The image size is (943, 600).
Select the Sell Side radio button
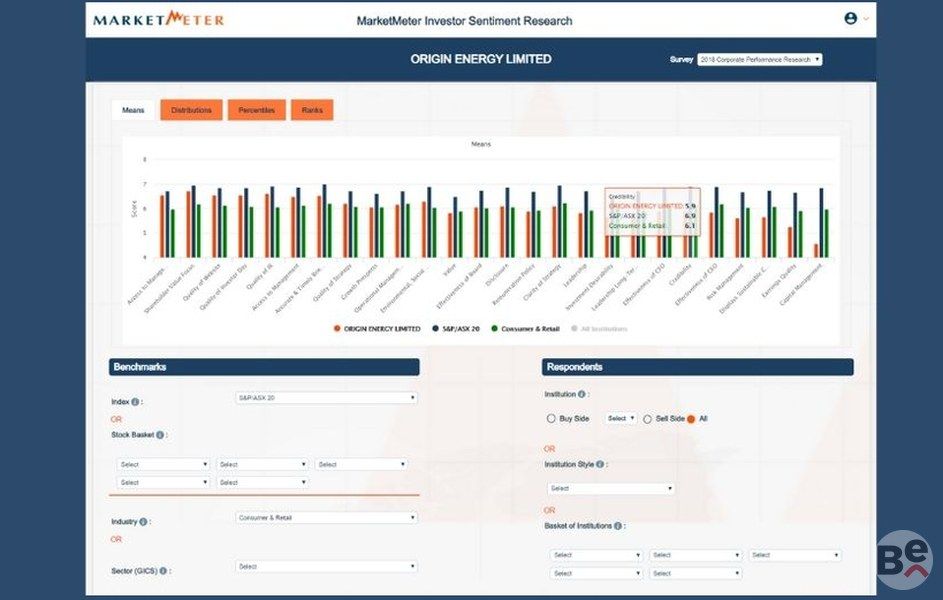(647, 419)
